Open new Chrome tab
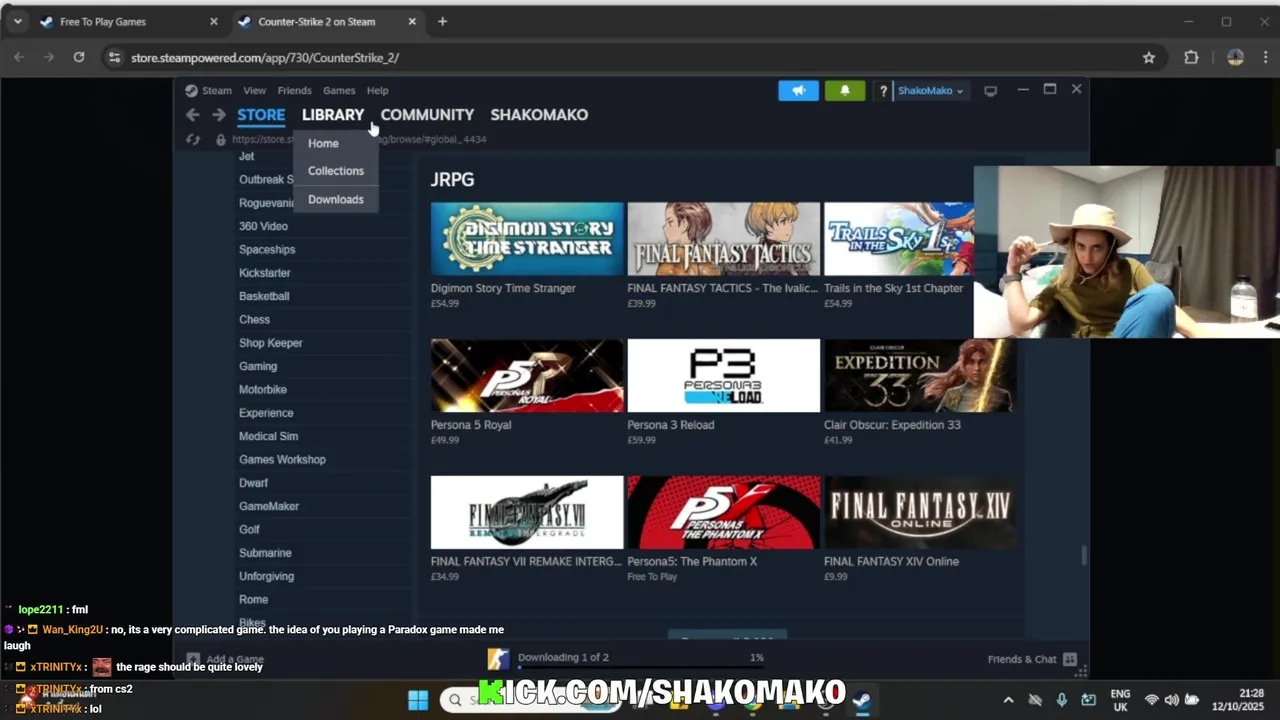The width and height of the screenshot is (1280, 720). 442,21
